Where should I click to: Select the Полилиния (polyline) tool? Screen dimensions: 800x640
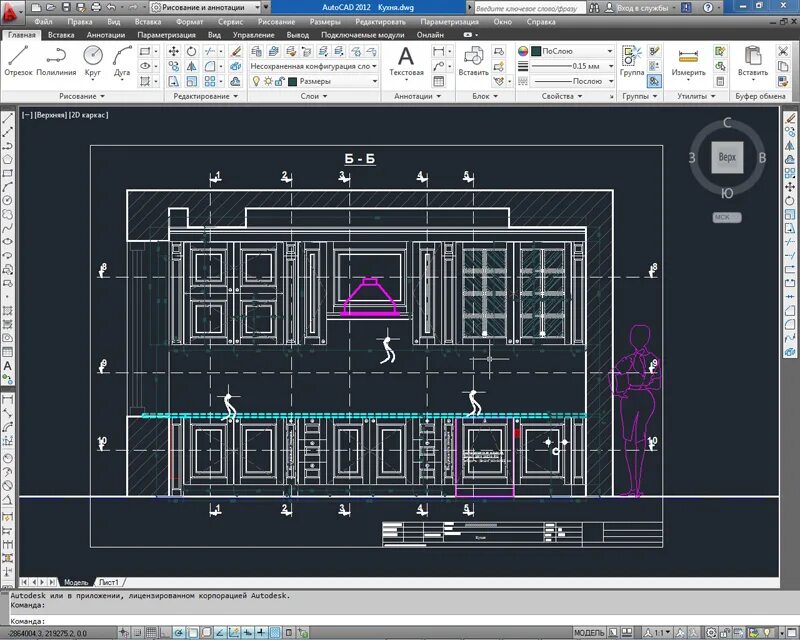tap(56, 61)
